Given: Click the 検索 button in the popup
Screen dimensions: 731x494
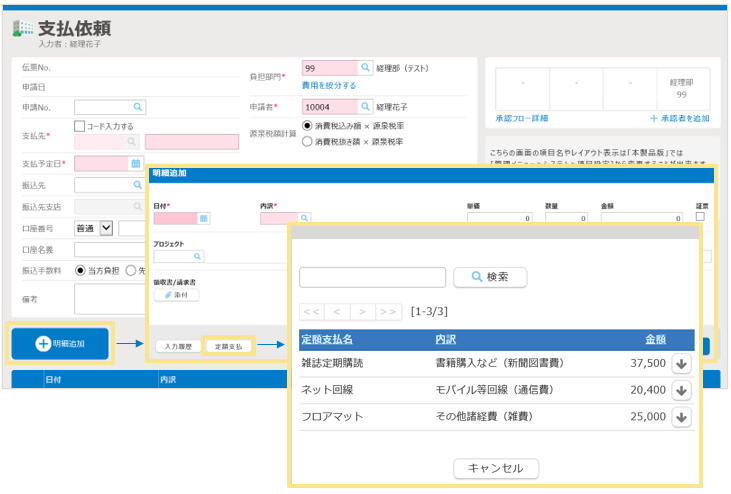Looking at the screenshot, I should click(490, 277).
